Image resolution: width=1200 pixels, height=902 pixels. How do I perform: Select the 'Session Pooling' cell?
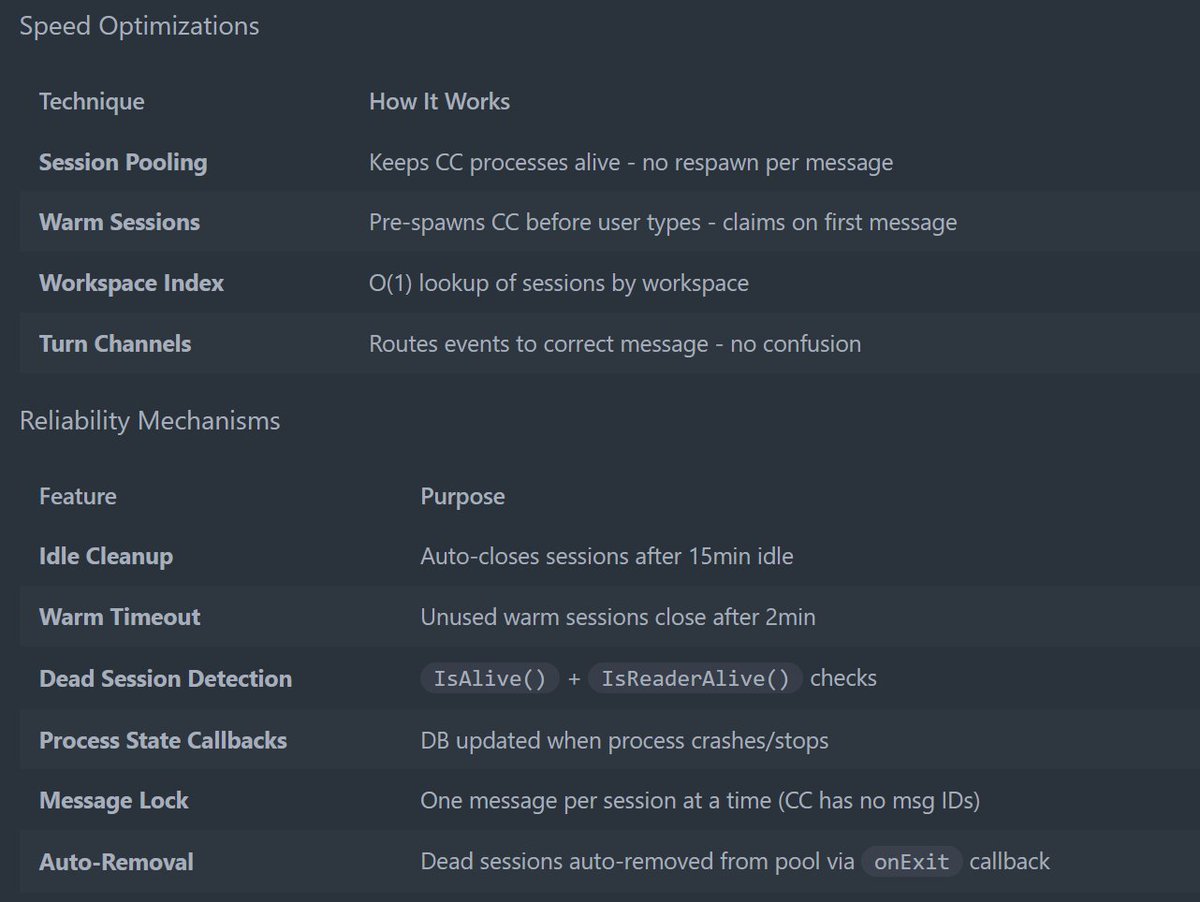(x=123, y=162)
